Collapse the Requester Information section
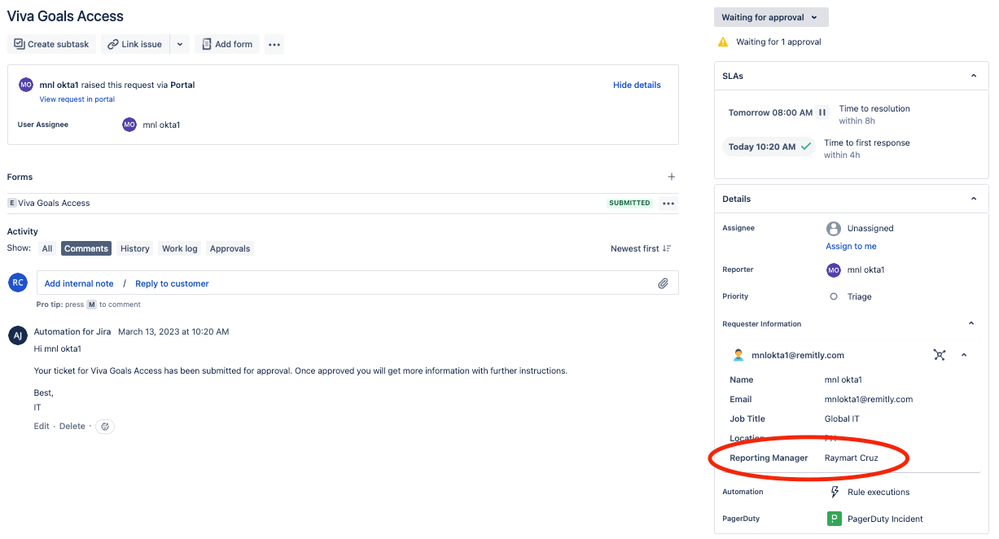 click(971, 324)
